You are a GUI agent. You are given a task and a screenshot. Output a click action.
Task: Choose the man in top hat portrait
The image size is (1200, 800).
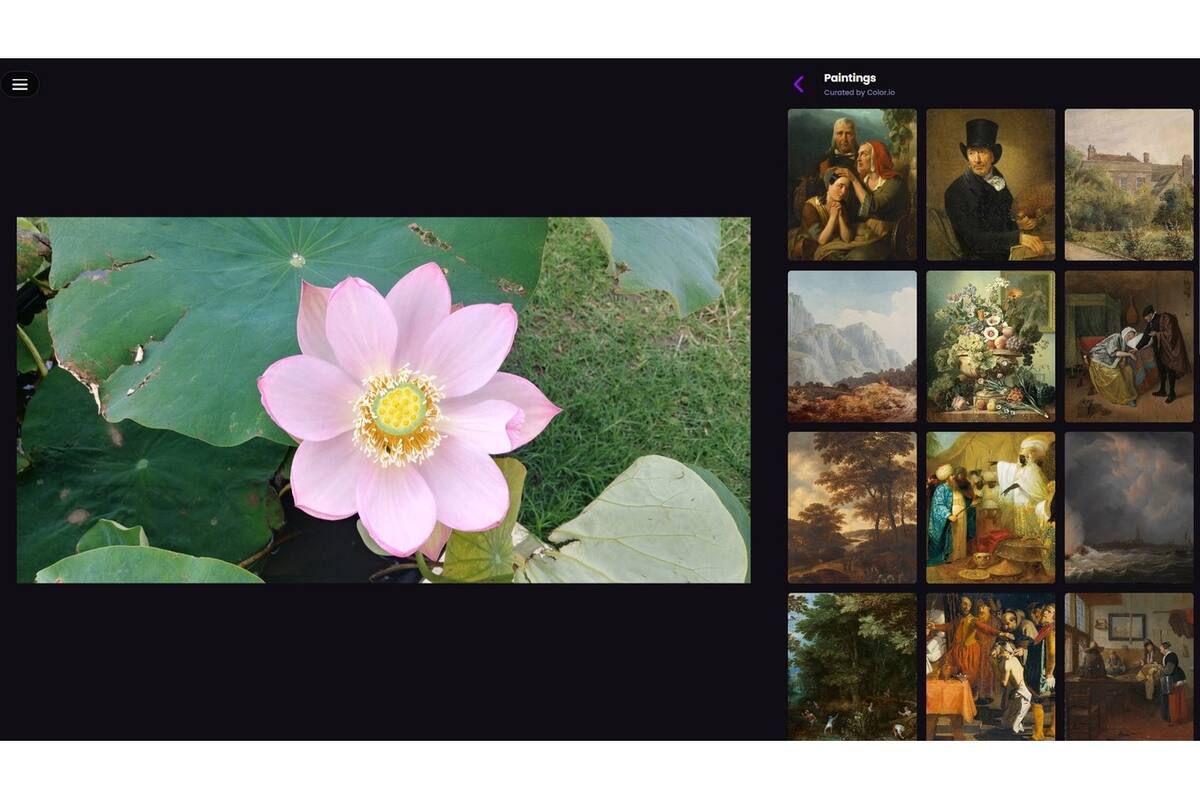[x=990, y=185]
